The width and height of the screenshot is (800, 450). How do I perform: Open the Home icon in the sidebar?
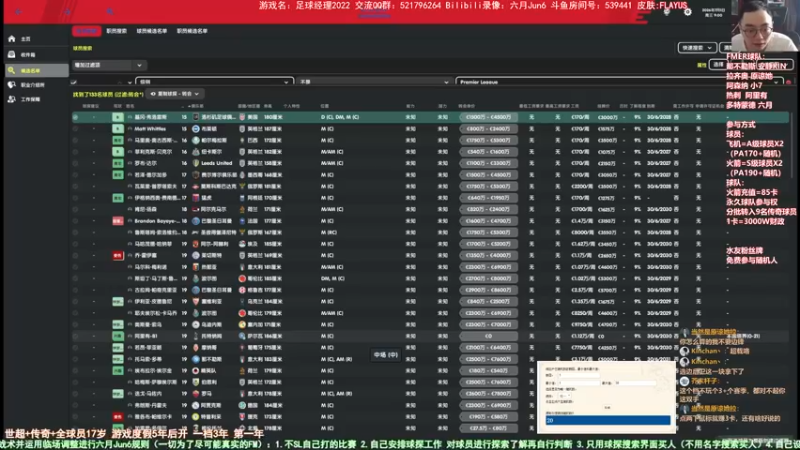tap(12, 39)
